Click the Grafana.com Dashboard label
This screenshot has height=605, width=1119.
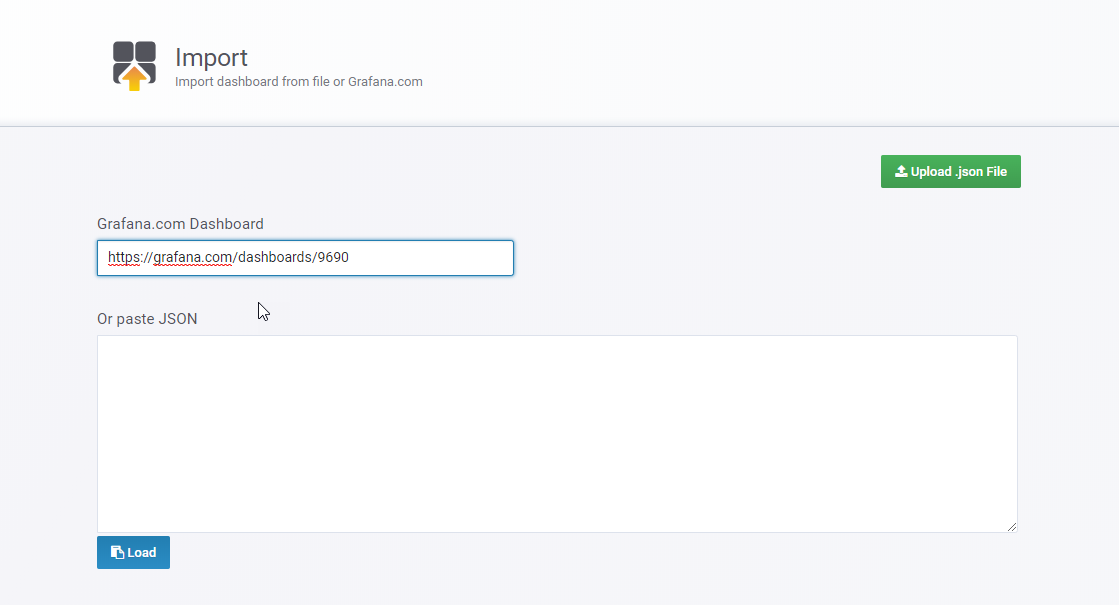(180, 224)
